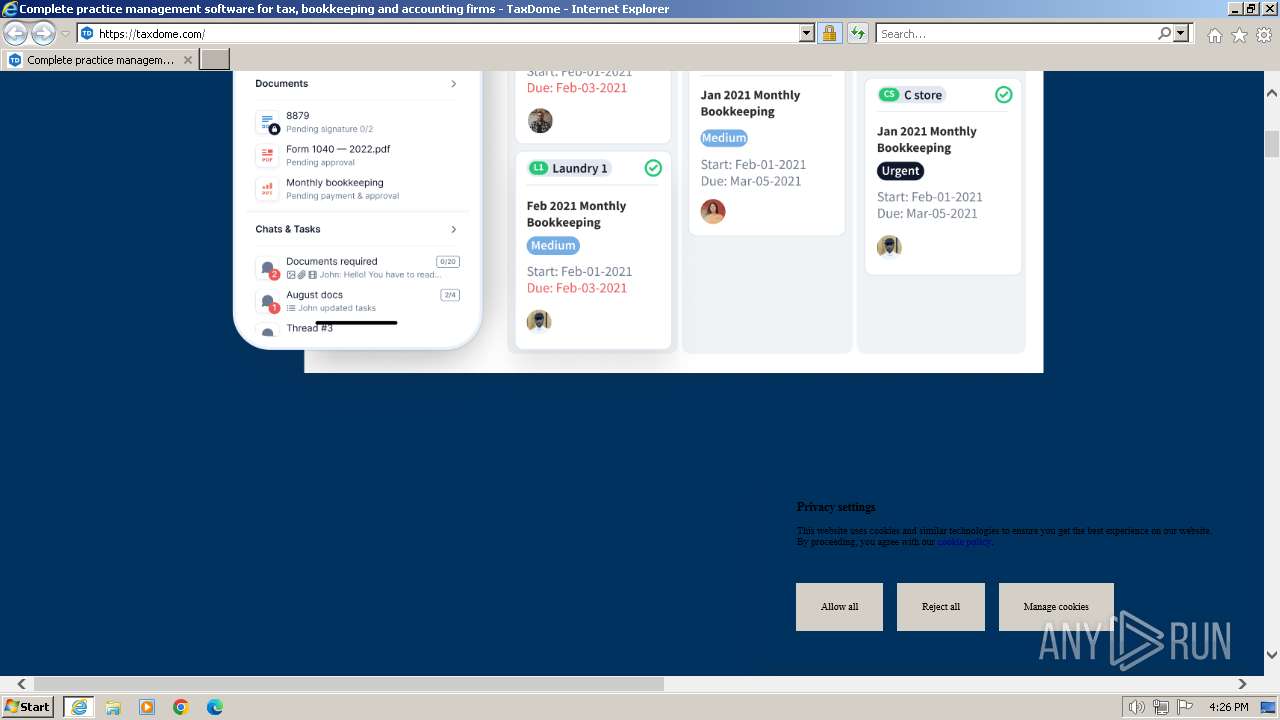Image resolution: width=1280 pixels, height=720 pixels.
Task: Click the Urgent tag on C store card
Action: [900, 171]
